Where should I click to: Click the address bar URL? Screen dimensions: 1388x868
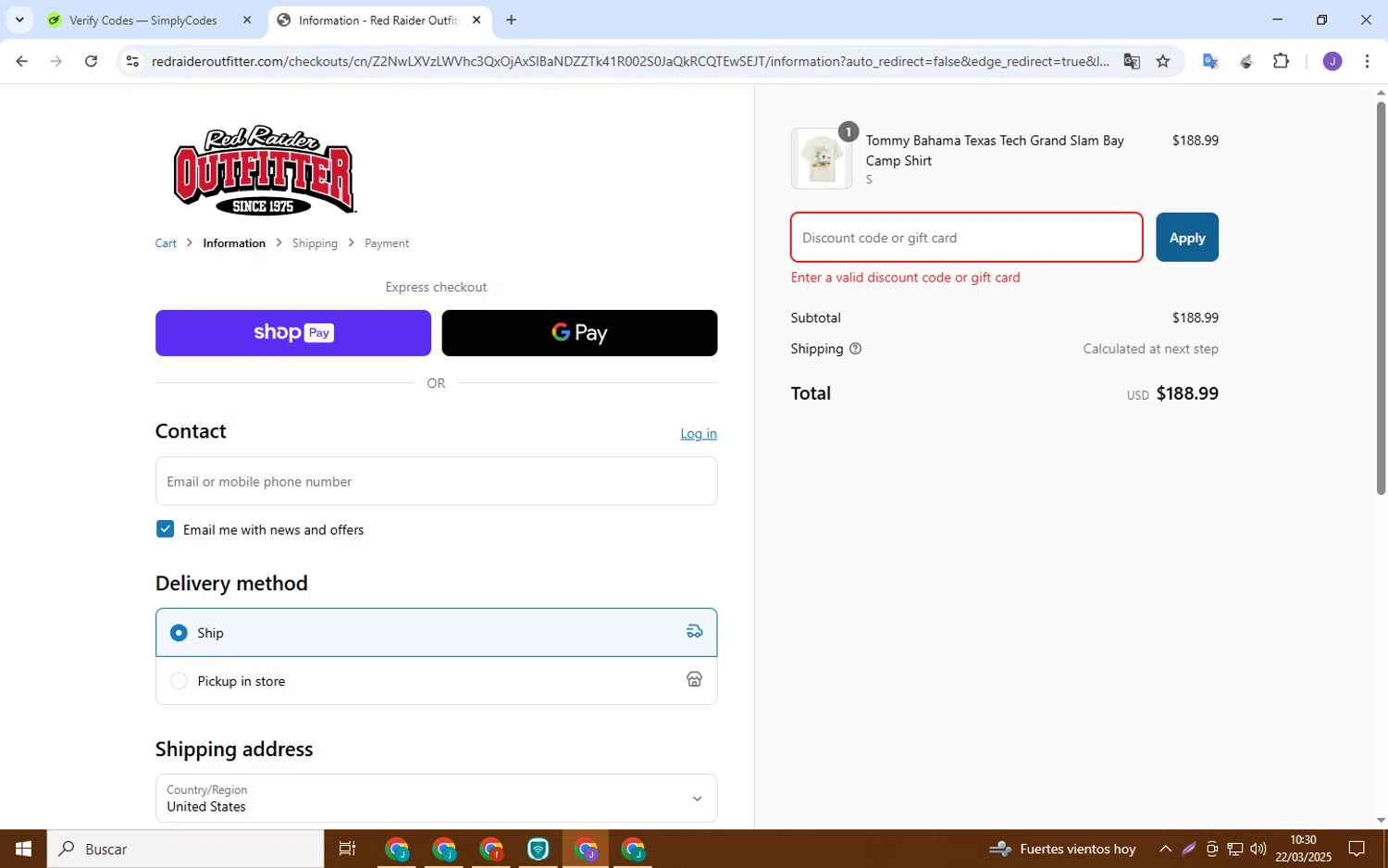tap(630, 61)
